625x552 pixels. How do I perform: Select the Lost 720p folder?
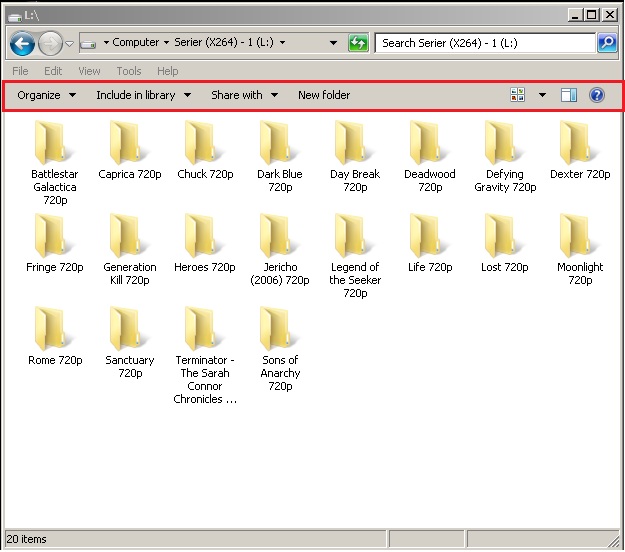click(x=505, y=243)
